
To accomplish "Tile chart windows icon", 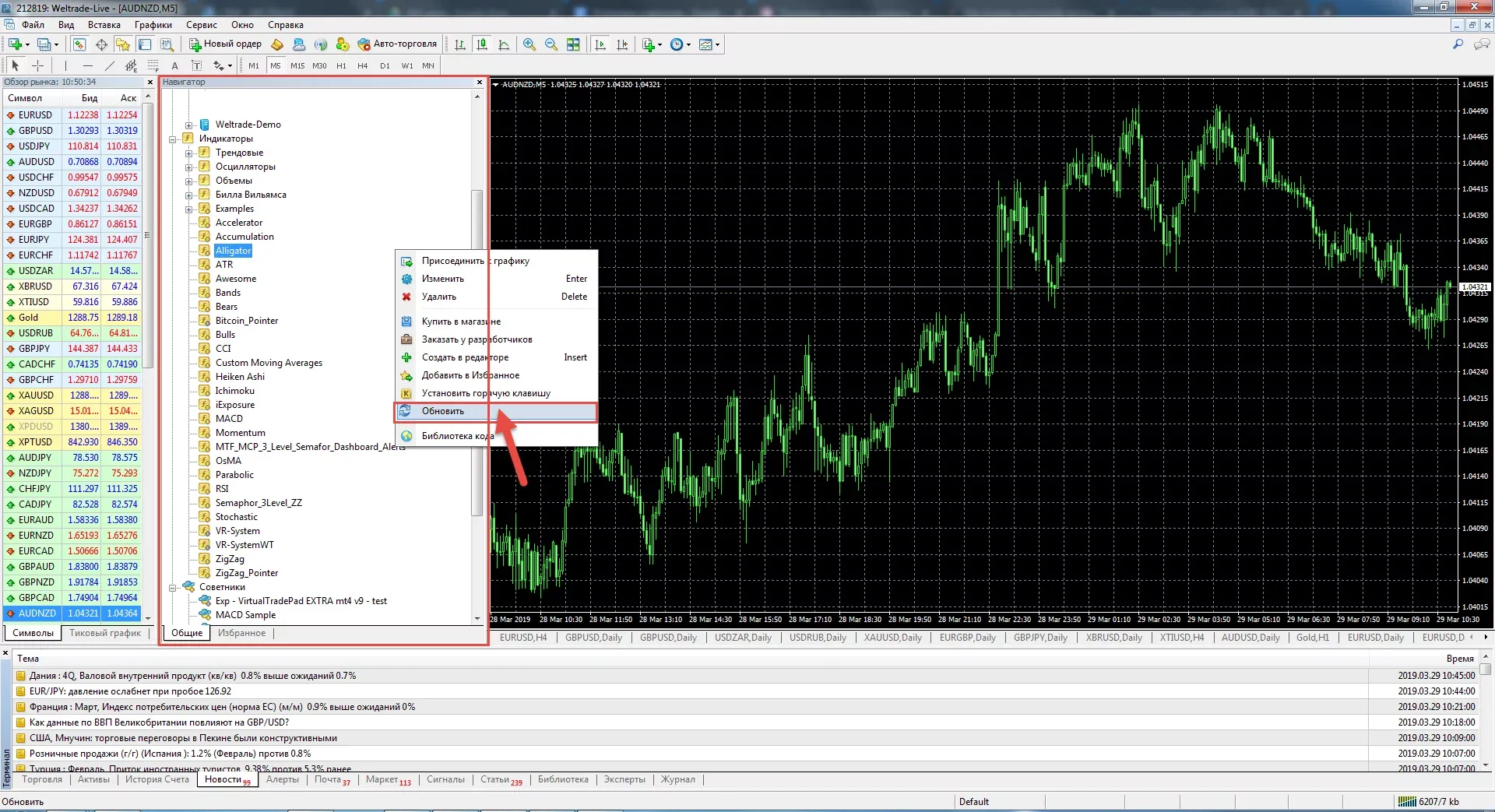I will tap(573, 44).
